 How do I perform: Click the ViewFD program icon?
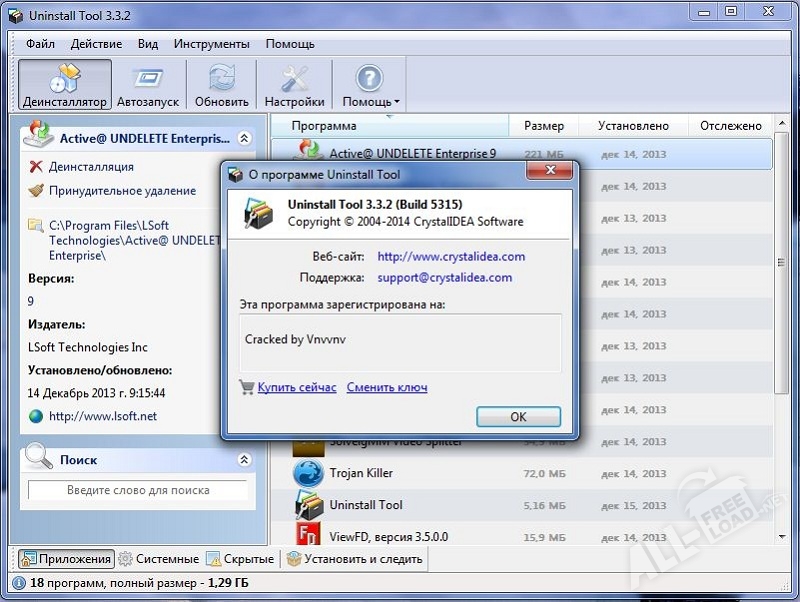click(308, 537)
